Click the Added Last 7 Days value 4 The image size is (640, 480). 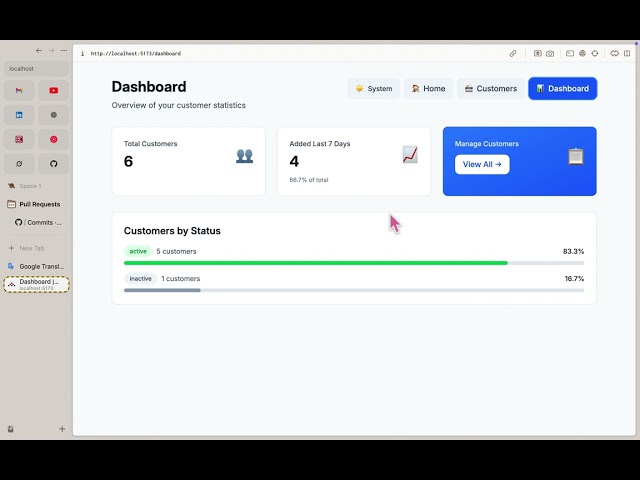[294, 162]
